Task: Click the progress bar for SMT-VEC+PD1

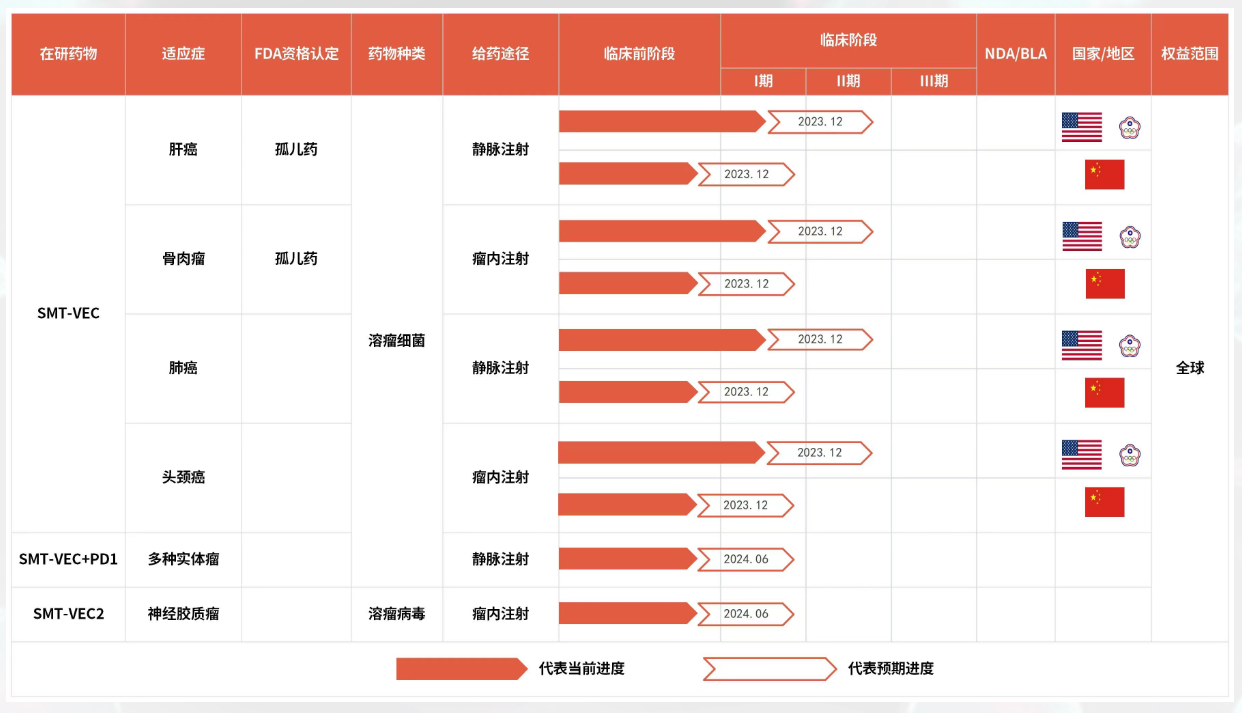Action: click(625, 559)
